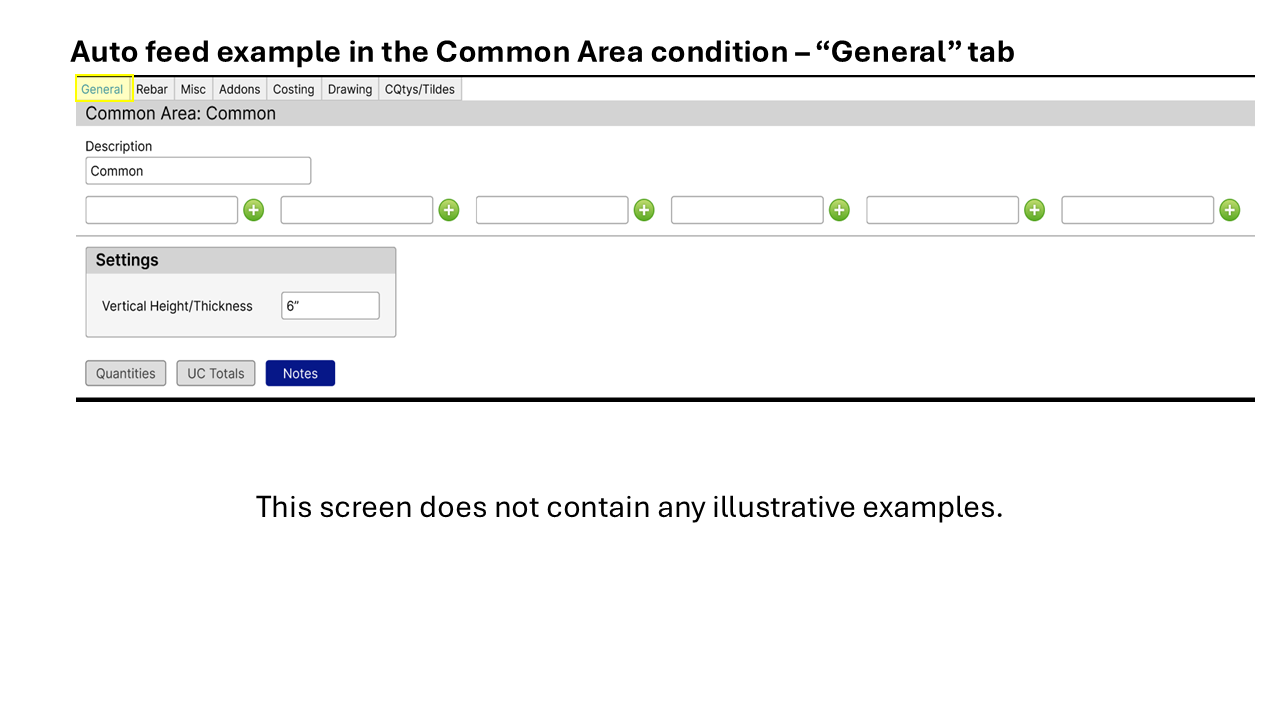
Task: Open the Rebar tab
Action: (x=152, y=89)
